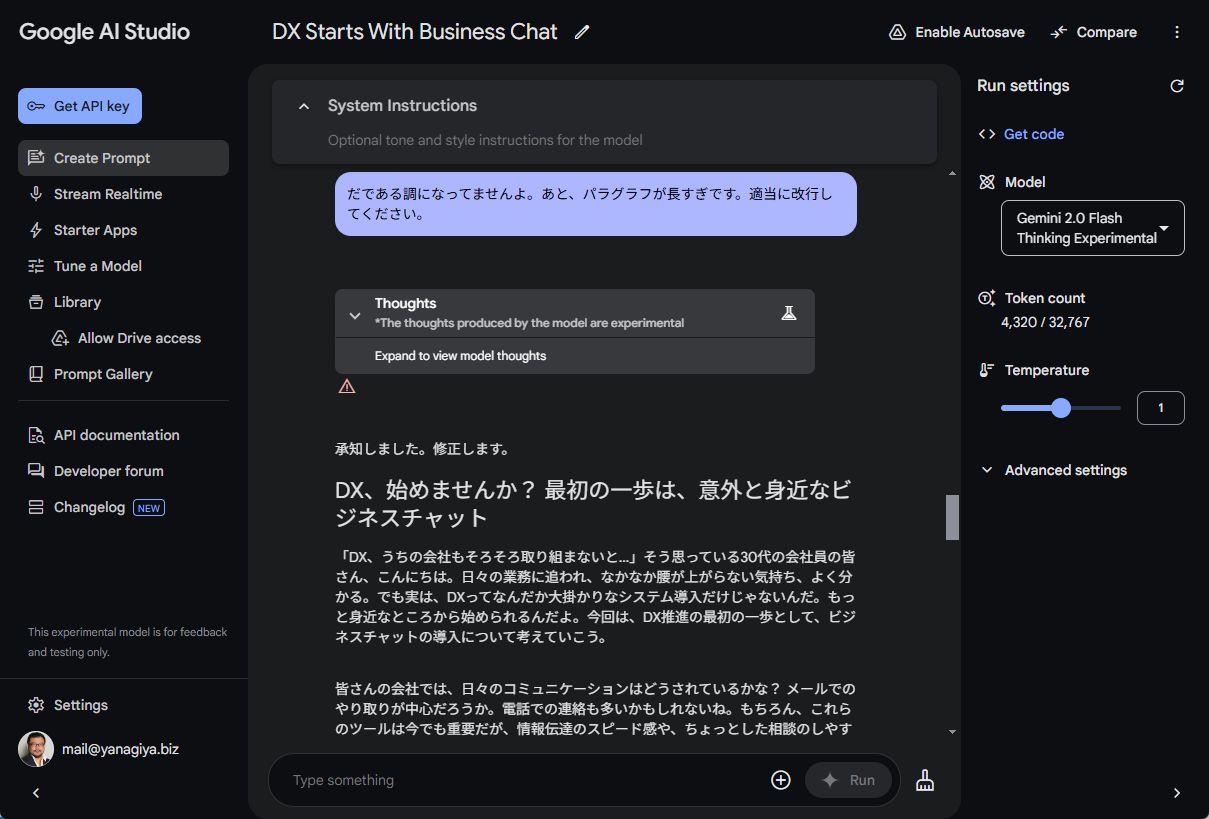Open API documentation link

123,435
